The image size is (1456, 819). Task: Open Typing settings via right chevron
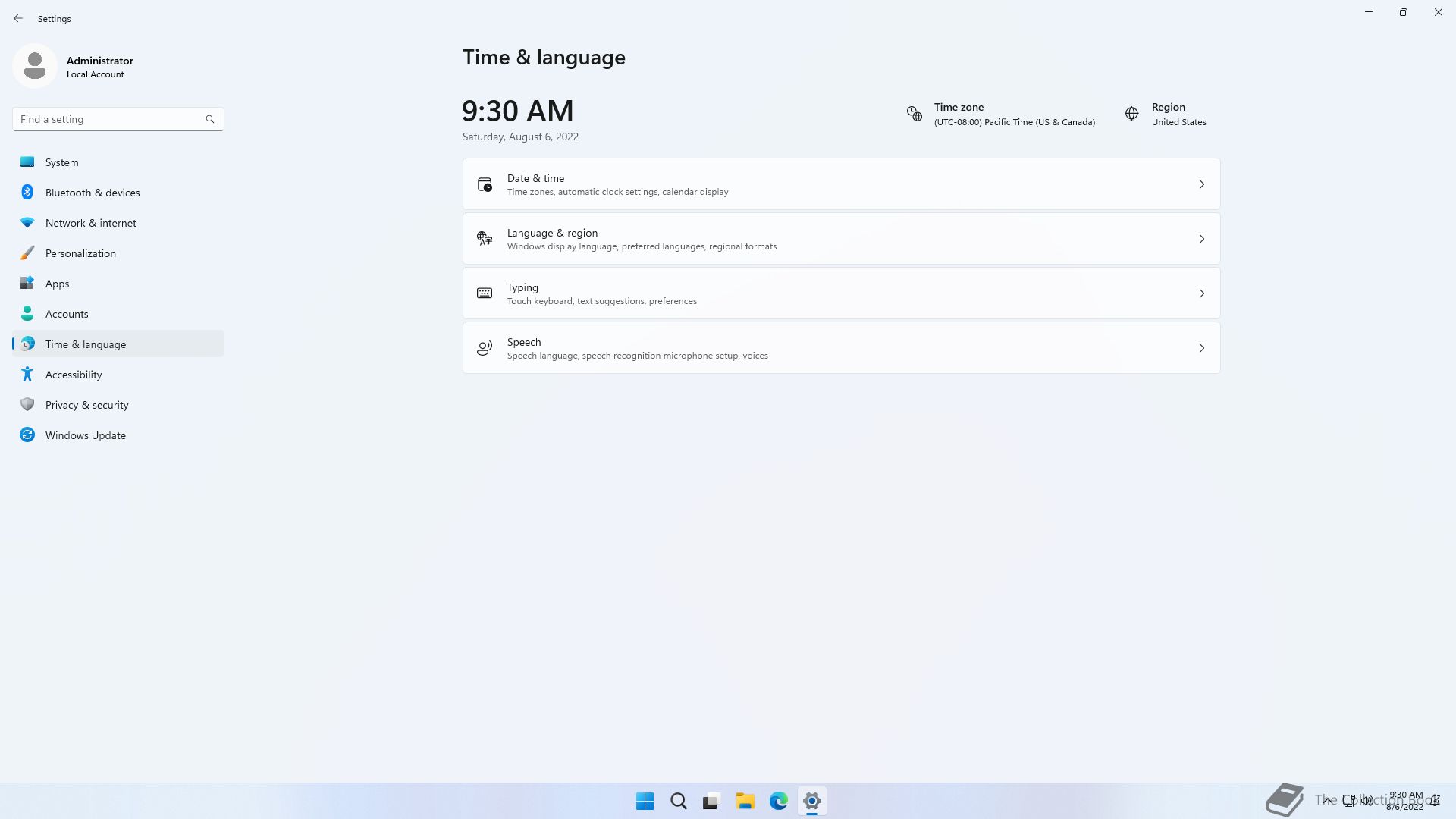click(x=1202, y=293)
